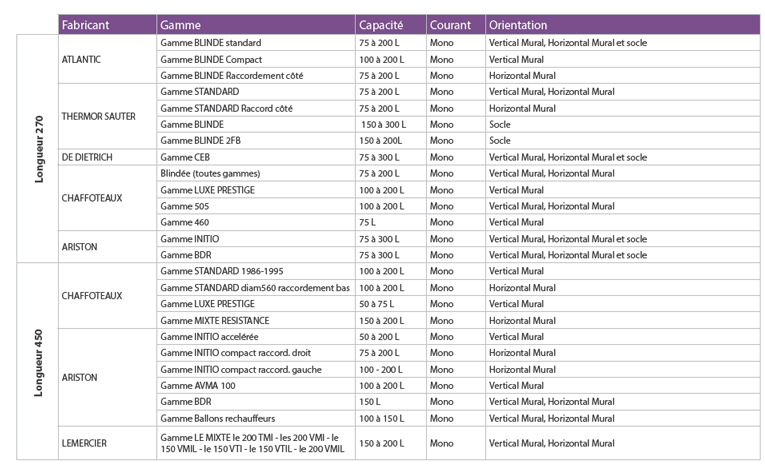Select the Gamme MIXTE RESISTANCE cell
Image resolution: width=765 pixels, height=467 pixels.
click(256, 321)
